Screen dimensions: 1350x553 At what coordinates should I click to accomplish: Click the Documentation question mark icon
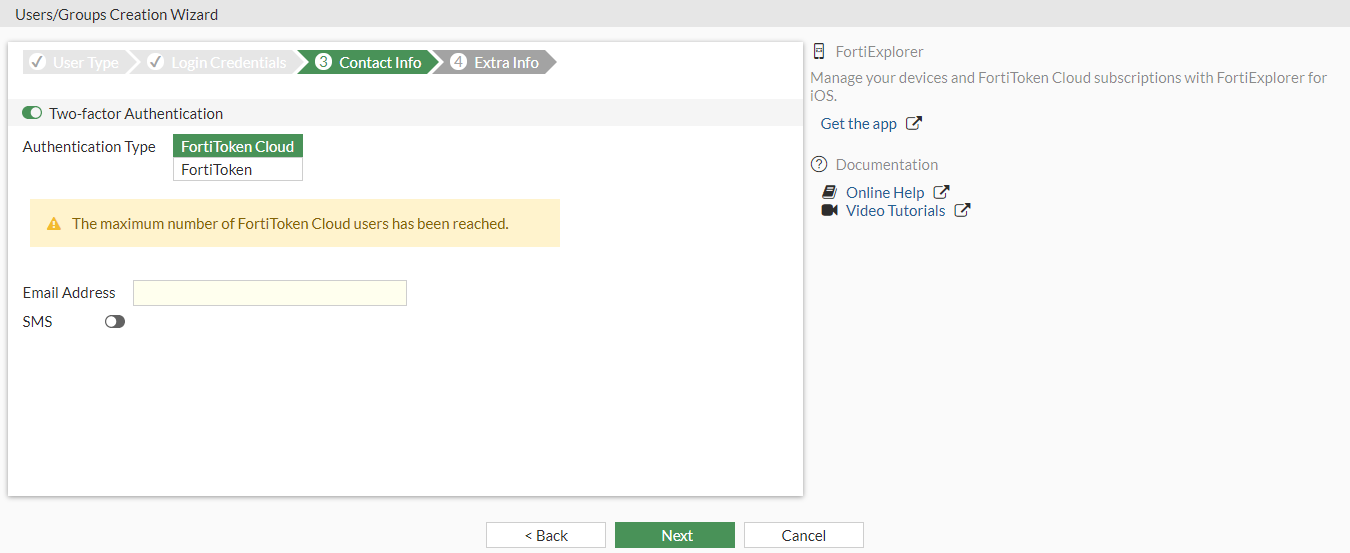point(819,165)
